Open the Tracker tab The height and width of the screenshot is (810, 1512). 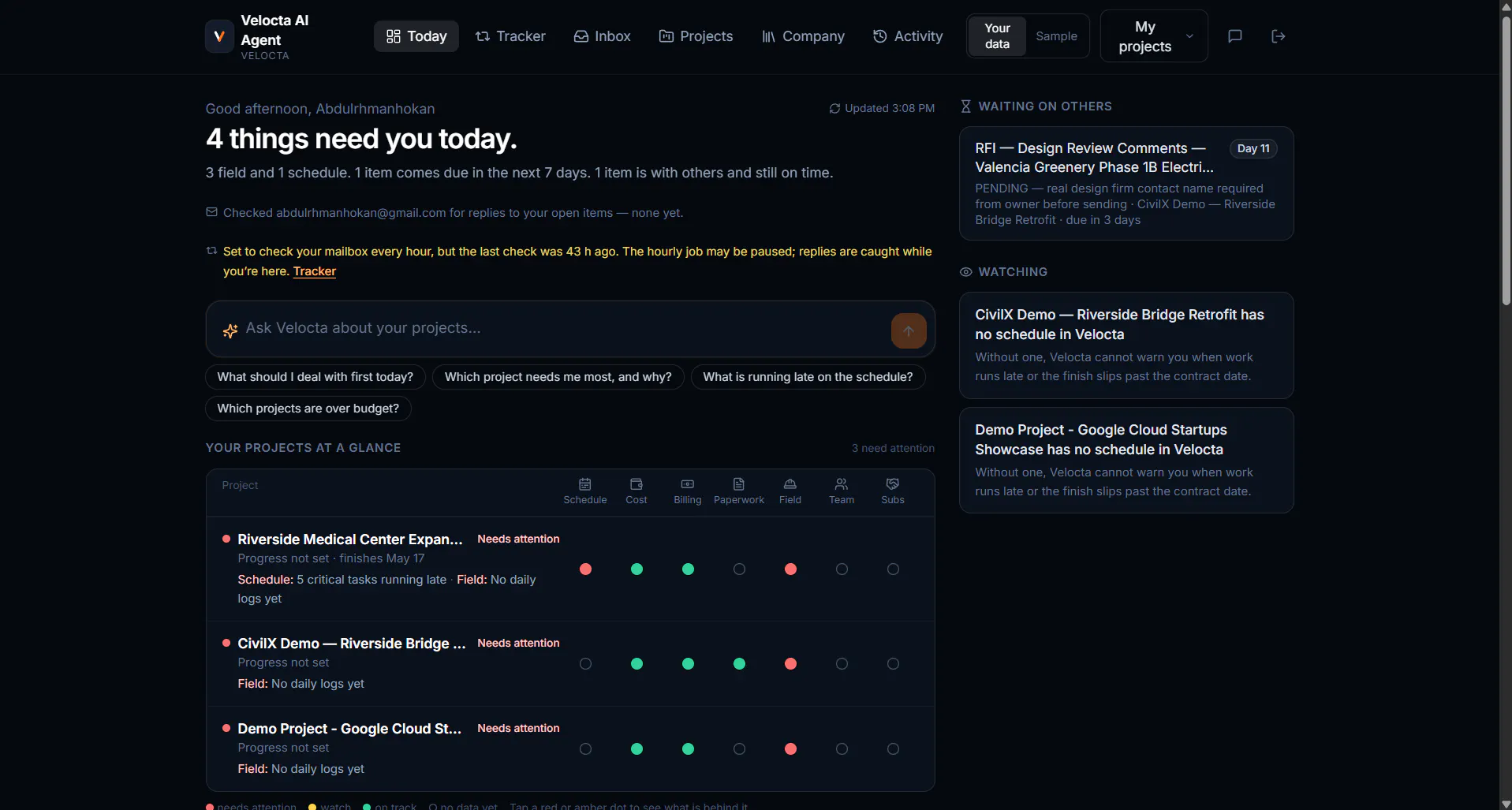(x=510, y=36)
